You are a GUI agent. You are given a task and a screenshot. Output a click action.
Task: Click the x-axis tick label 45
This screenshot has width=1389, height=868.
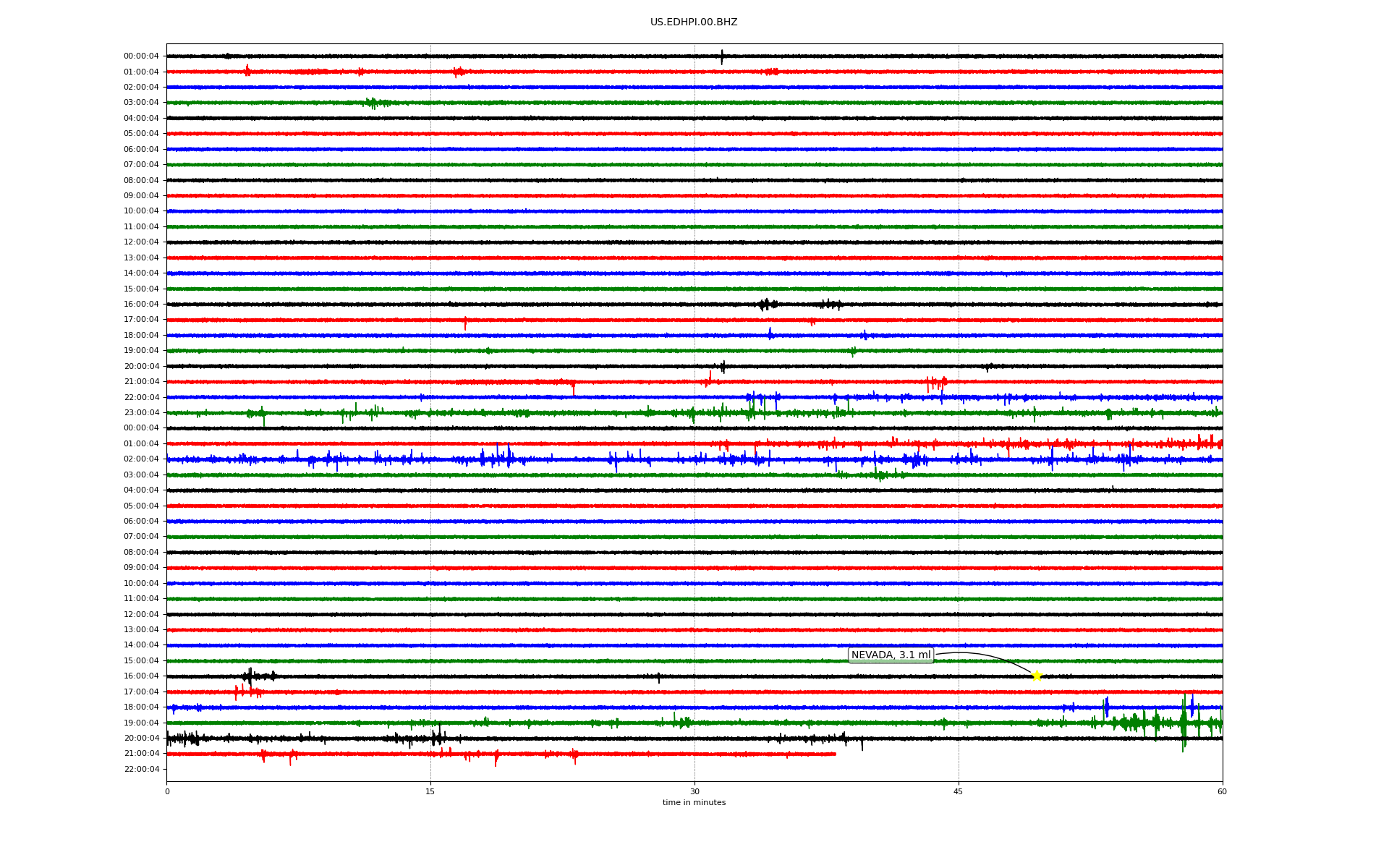pos(958,791)
